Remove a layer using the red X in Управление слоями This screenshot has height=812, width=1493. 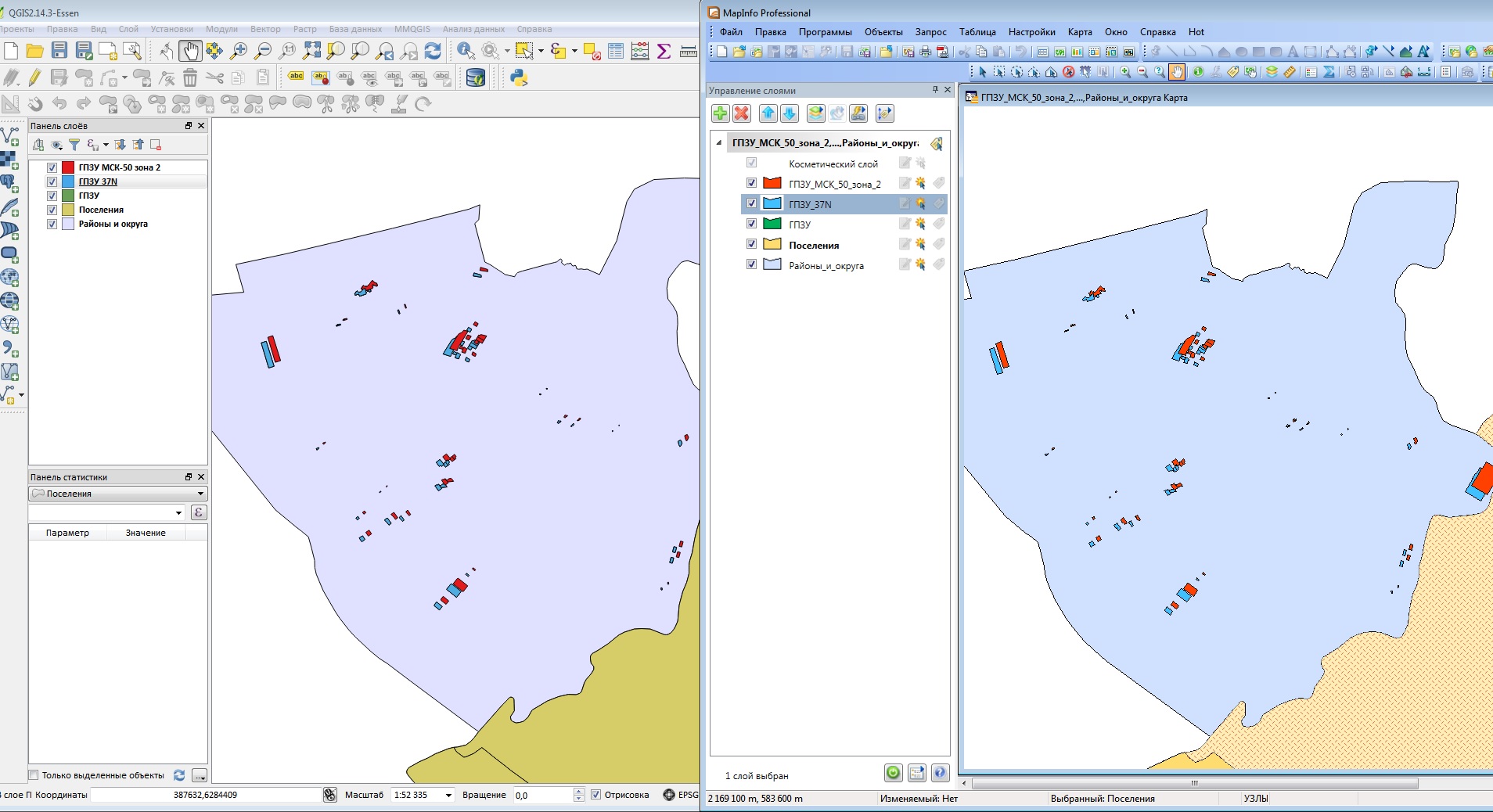pyautogui.click(x=742, y=113)
